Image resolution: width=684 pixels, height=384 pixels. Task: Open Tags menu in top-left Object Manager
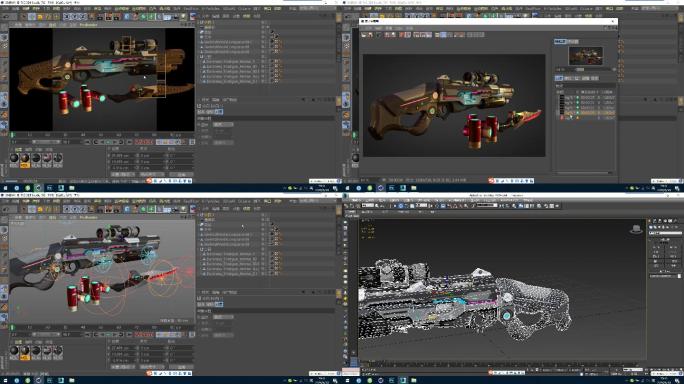(247, 16)
